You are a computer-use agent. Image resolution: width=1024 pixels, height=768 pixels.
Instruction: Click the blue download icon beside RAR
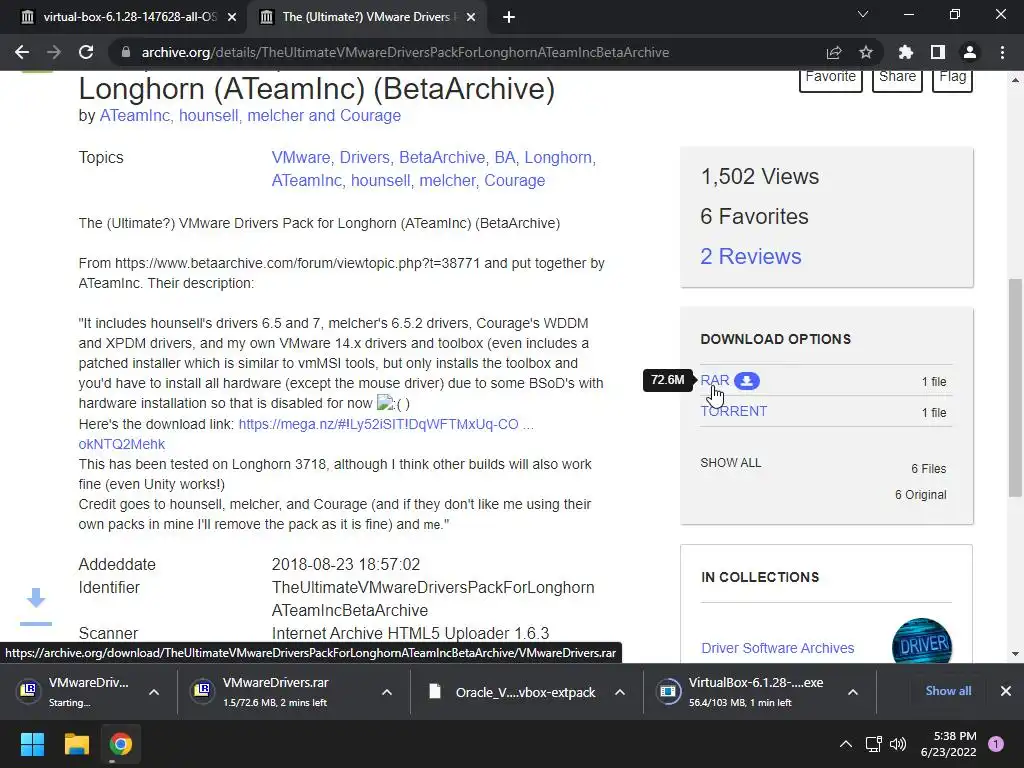[x=746, y=381]
